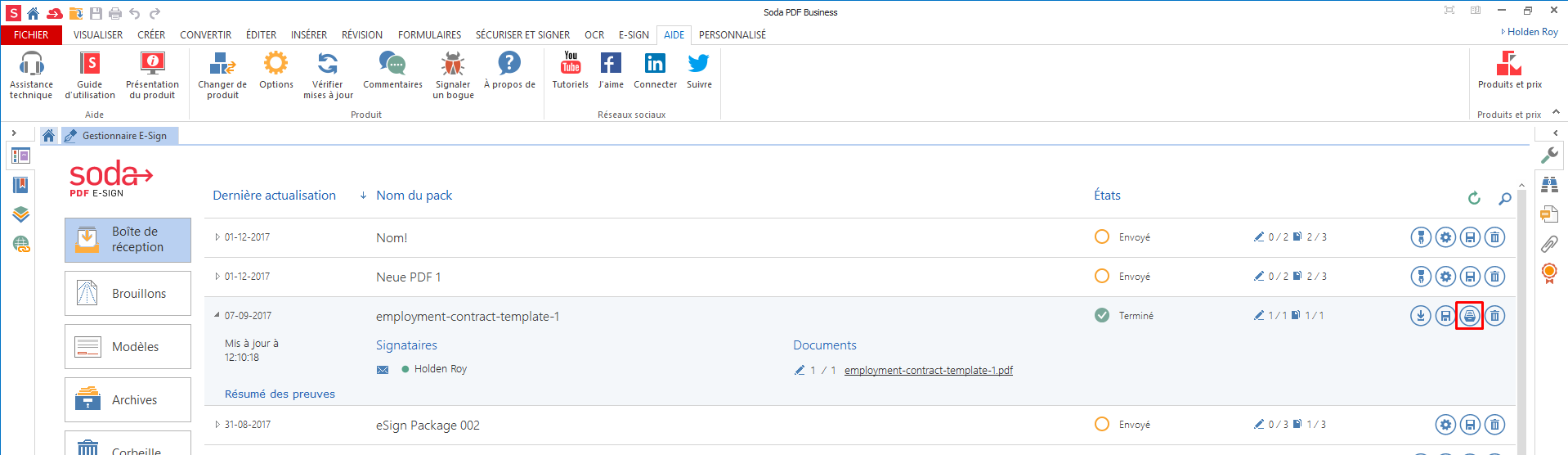
Task: Open the Brouillons folder
Action: [x=128, y=293]
